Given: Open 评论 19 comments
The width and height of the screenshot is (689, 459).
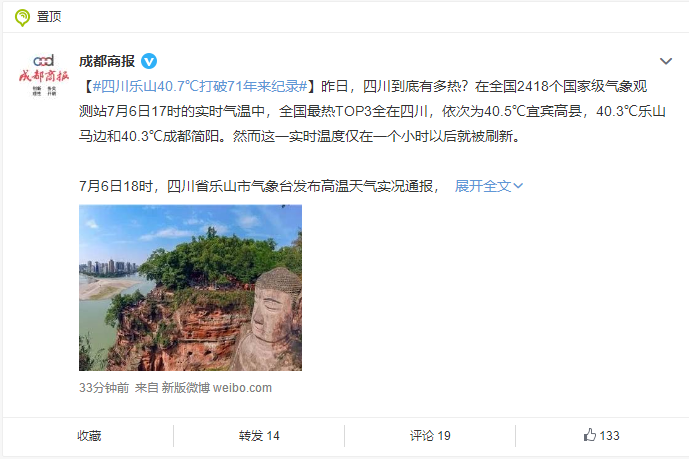Looking at the screenshot, I should pyautogui.click(x=430, y=436).
